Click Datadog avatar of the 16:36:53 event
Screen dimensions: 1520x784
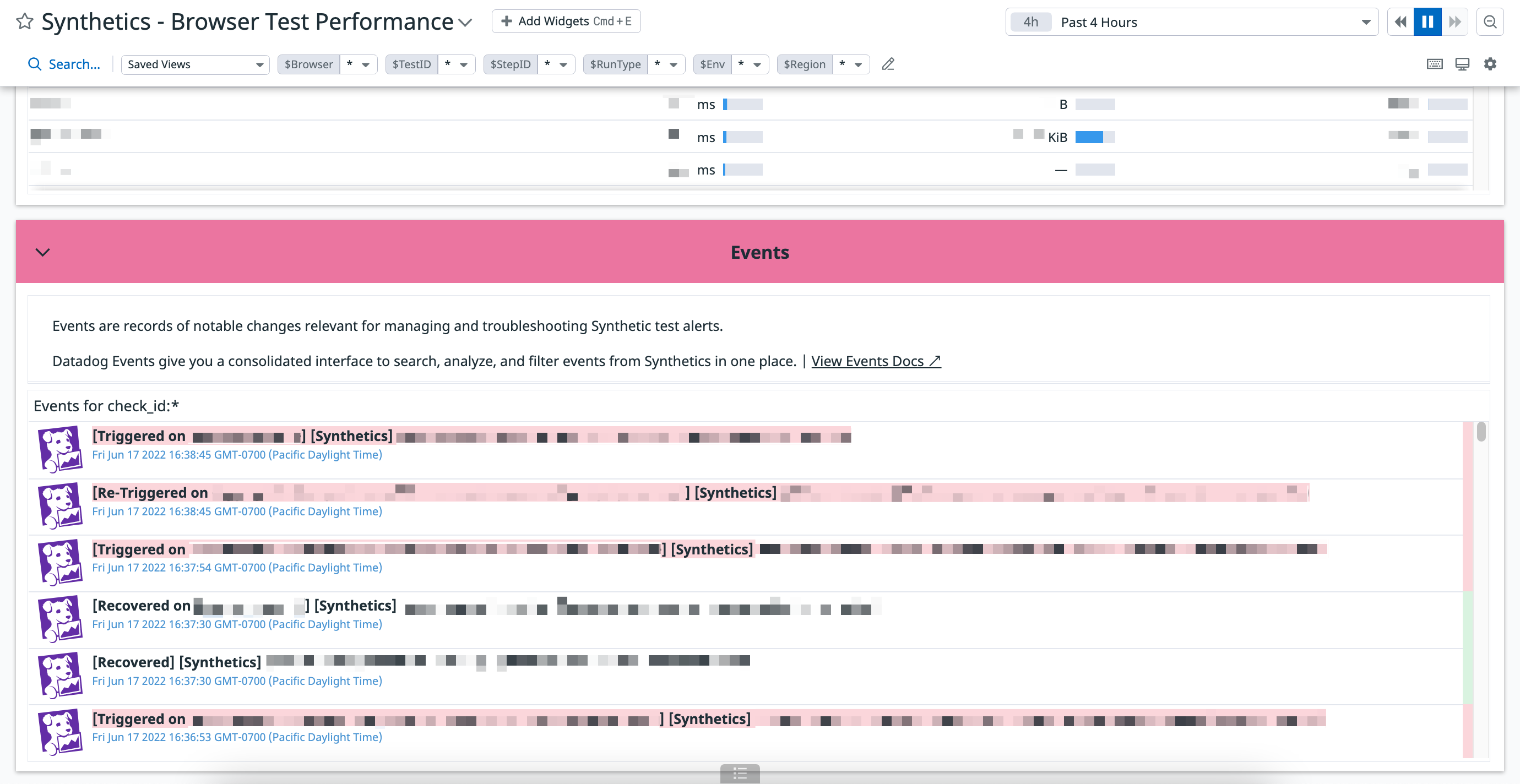[x=59, y=732]
